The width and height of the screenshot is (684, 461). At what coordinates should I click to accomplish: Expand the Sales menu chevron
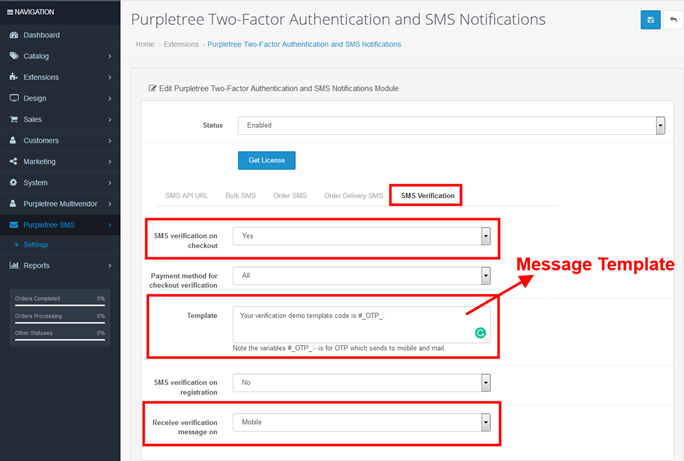pos(110,120)
